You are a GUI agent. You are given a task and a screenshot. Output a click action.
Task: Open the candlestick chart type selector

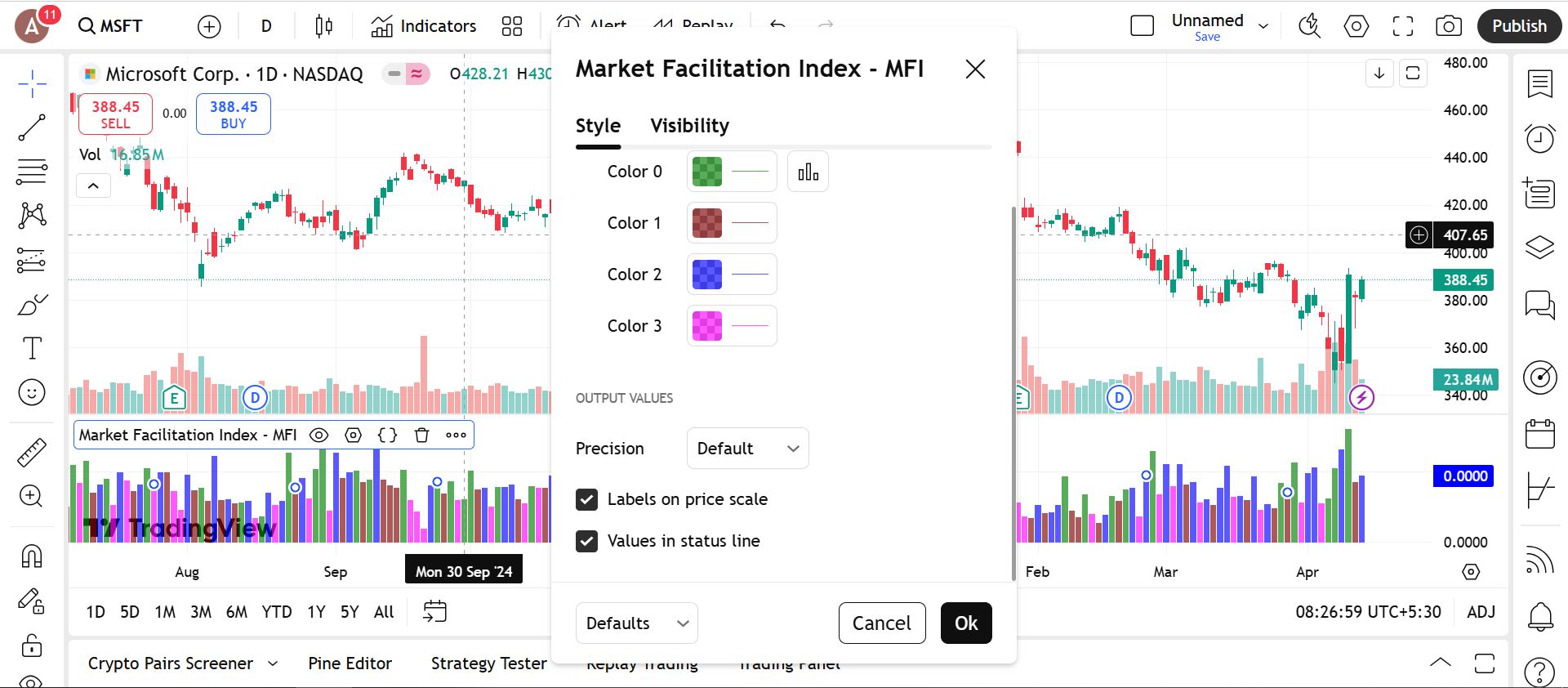pyautogui.click(x=323, y=27)
